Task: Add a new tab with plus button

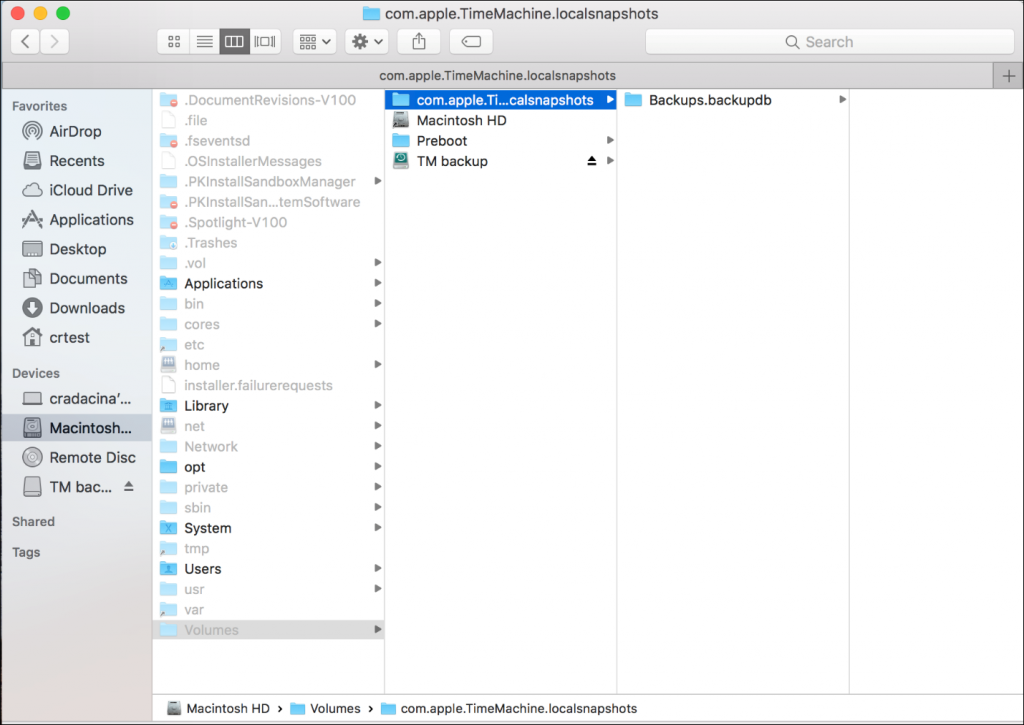Action: (1008, 76)
